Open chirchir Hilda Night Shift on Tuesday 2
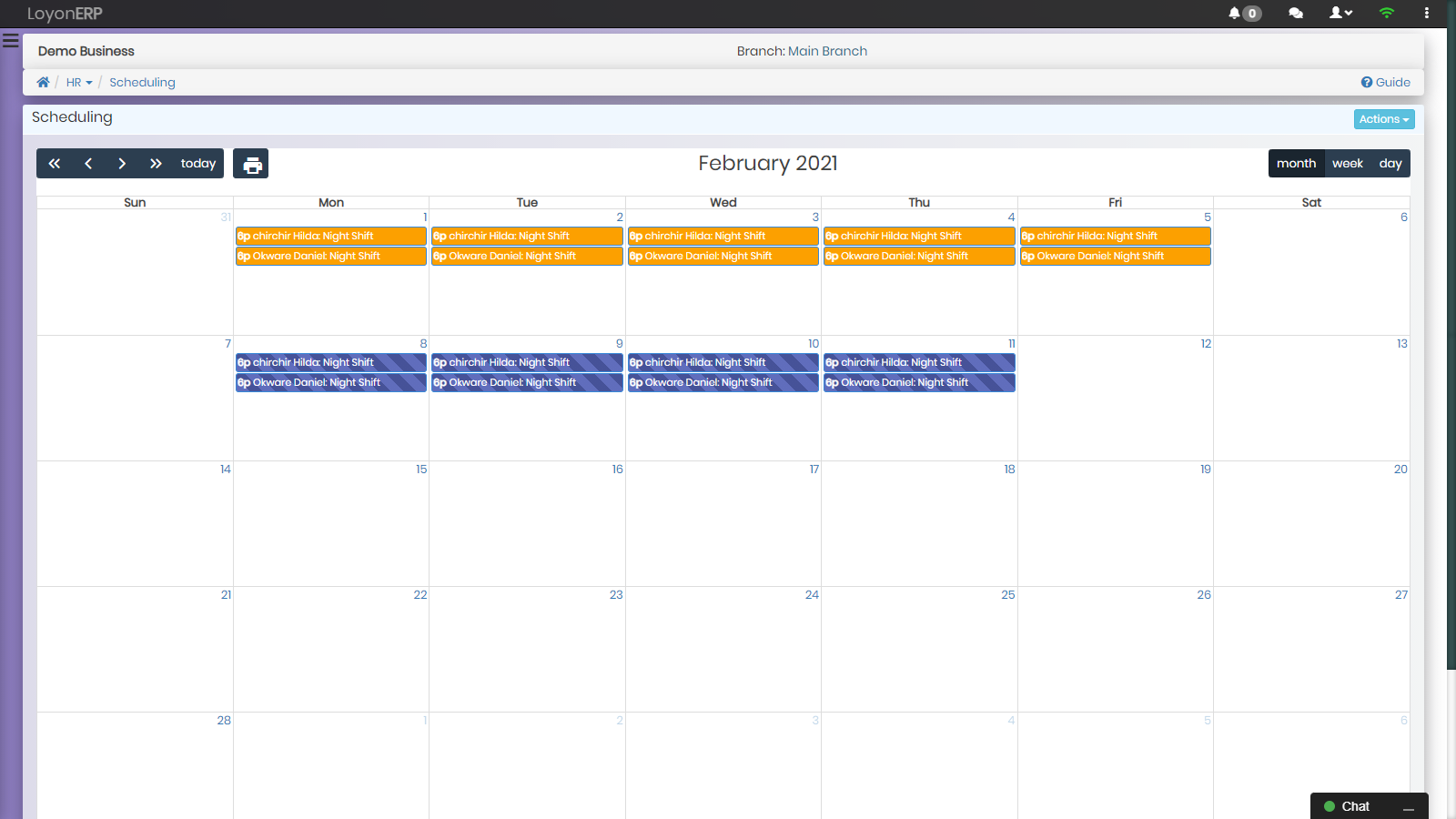The width and height of the screenshot is (1456, 819). tap(527, 236)
